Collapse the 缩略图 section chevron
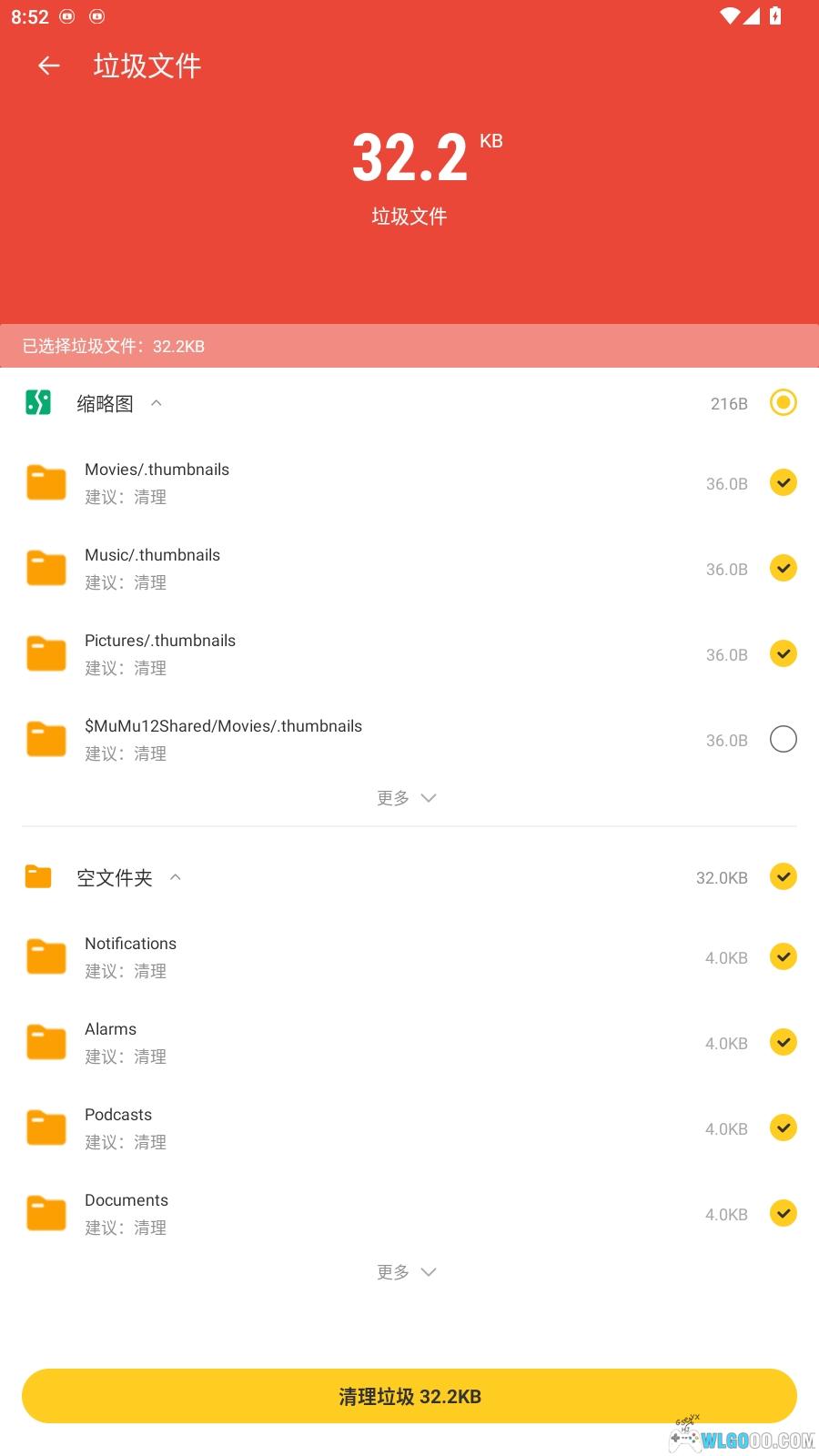The height and width of the screenshot is (1456, 819). click(157, 403)
